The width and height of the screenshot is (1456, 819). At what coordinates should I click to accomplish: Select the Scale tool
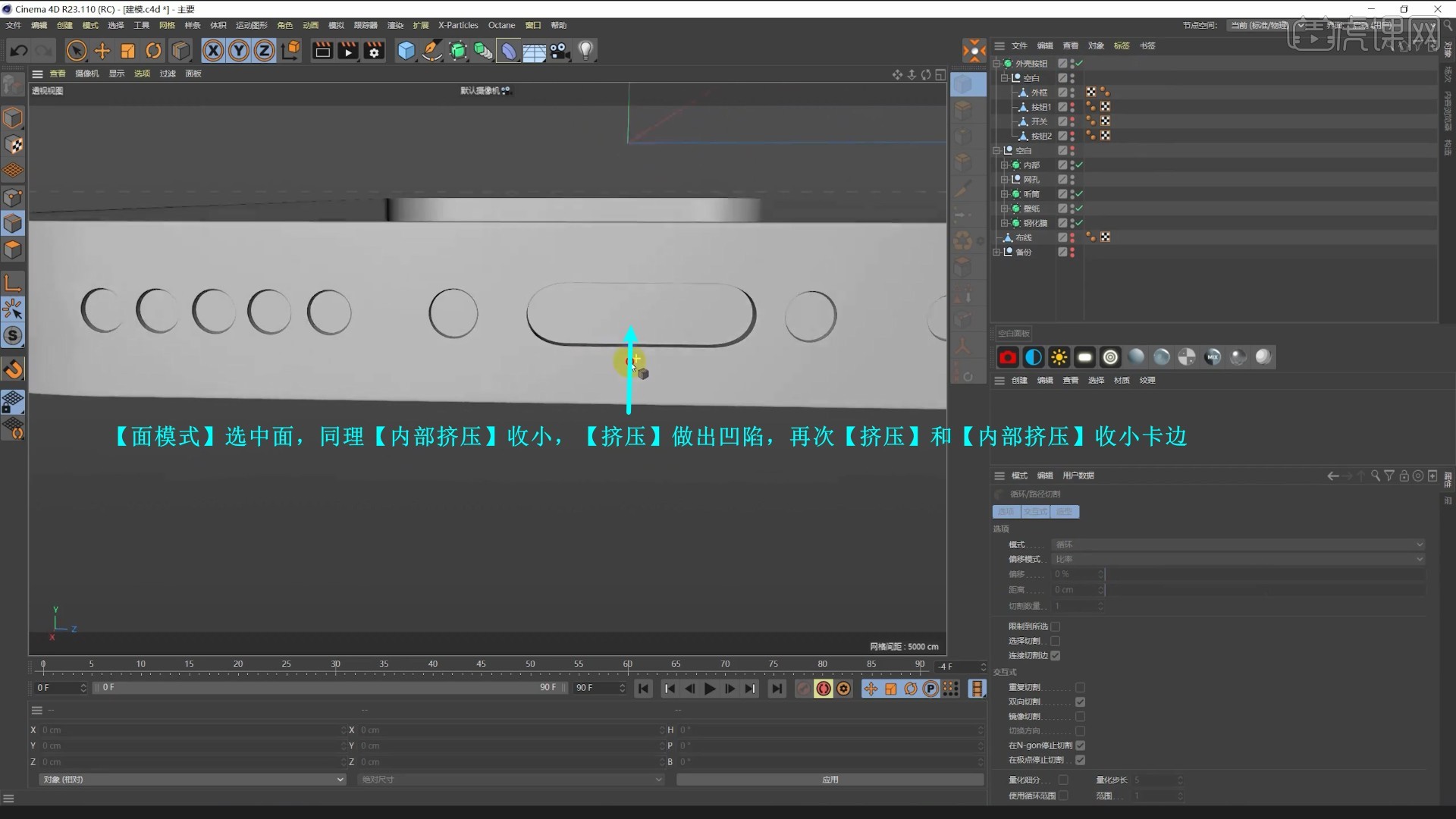click(127, 50)
